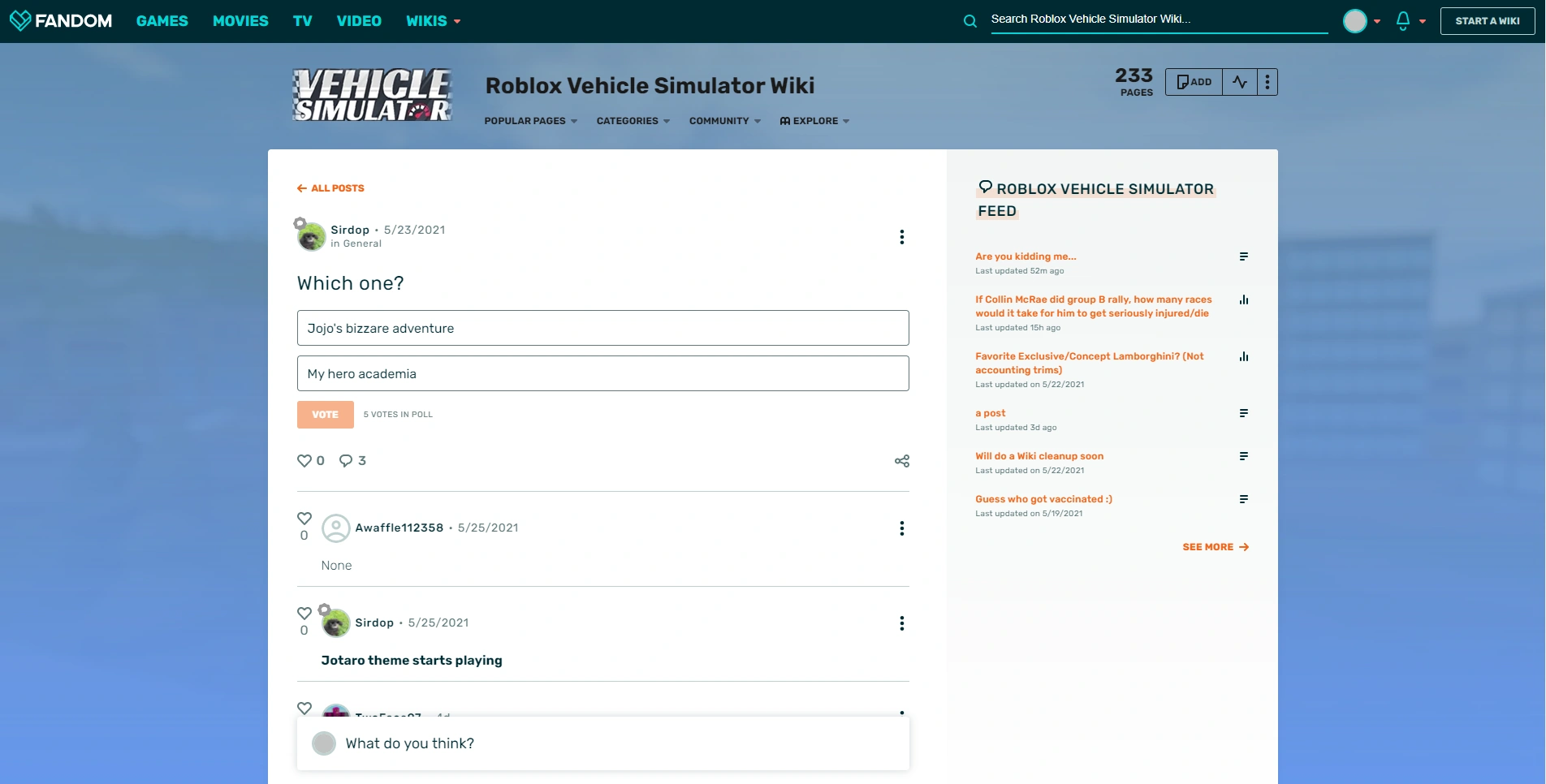Click the ADD page icon
1546x784 pixels.
tap(1193, 81)
